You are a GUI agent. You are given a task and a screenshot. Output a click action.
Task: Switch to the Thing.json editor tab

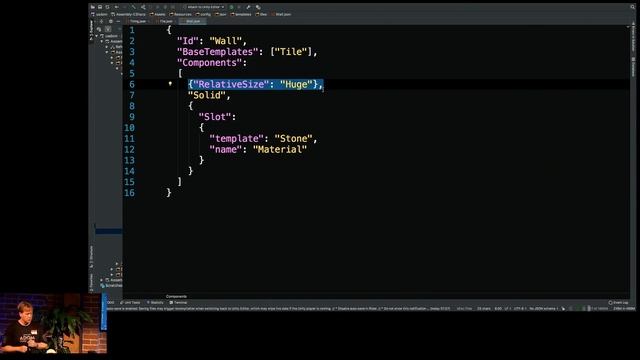138,21
